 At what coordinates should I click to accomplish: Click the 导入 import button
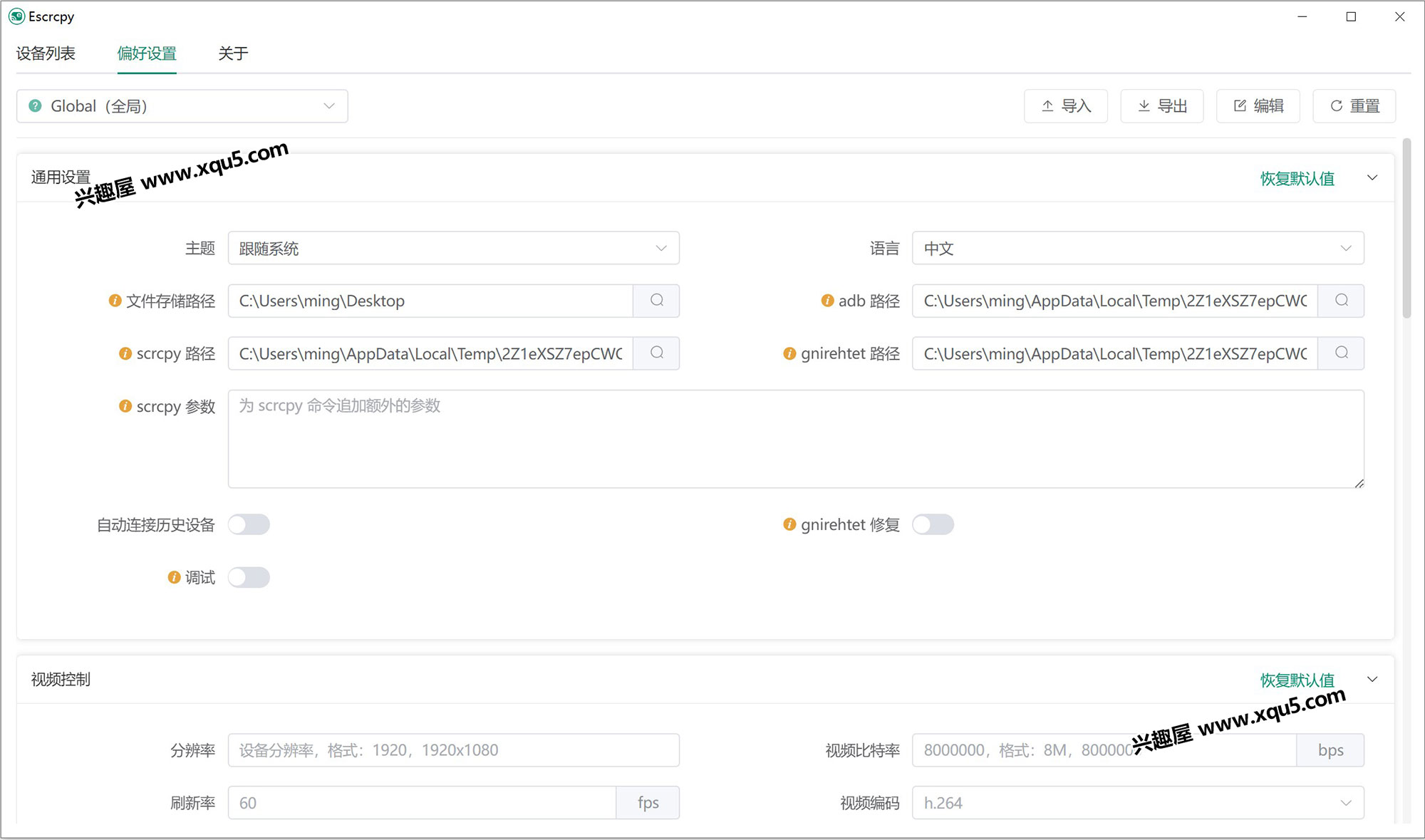point(1066,106)
